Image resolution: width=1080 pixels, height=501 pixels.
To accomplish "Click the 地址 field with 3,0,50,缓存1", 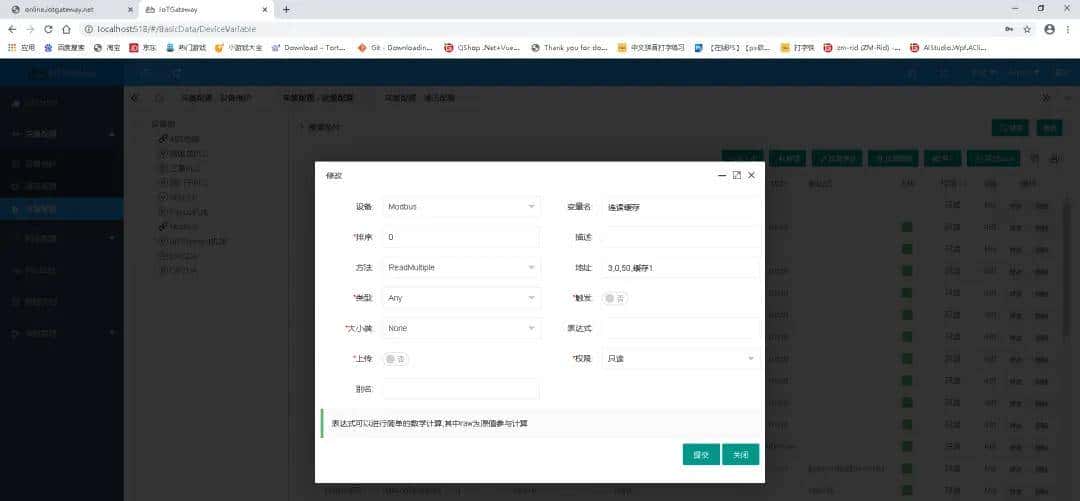I will [681, 267].
